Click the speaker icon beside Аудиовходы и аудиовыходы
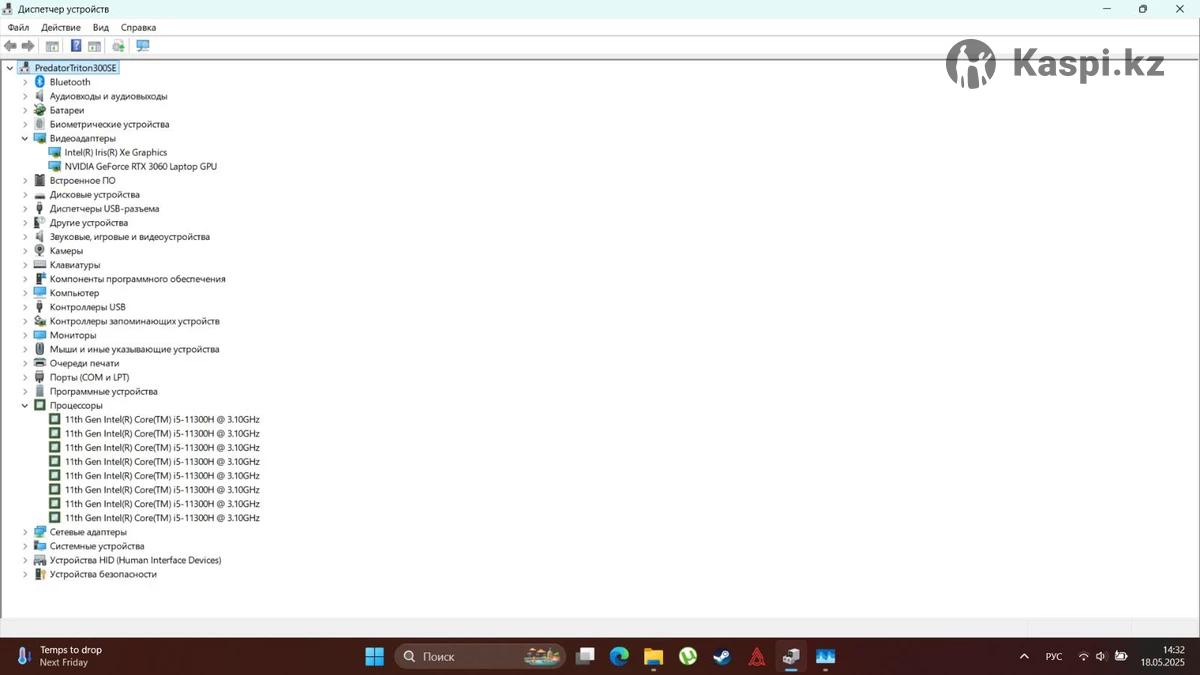The height and width of the screenshot is (675, 1200). point(40,96)
